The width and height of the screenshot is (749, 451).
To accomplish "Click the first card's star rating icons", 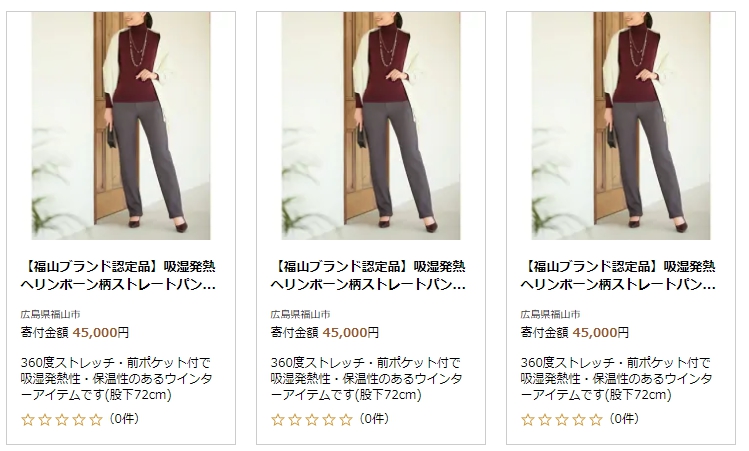I will (x=62, y=420).
